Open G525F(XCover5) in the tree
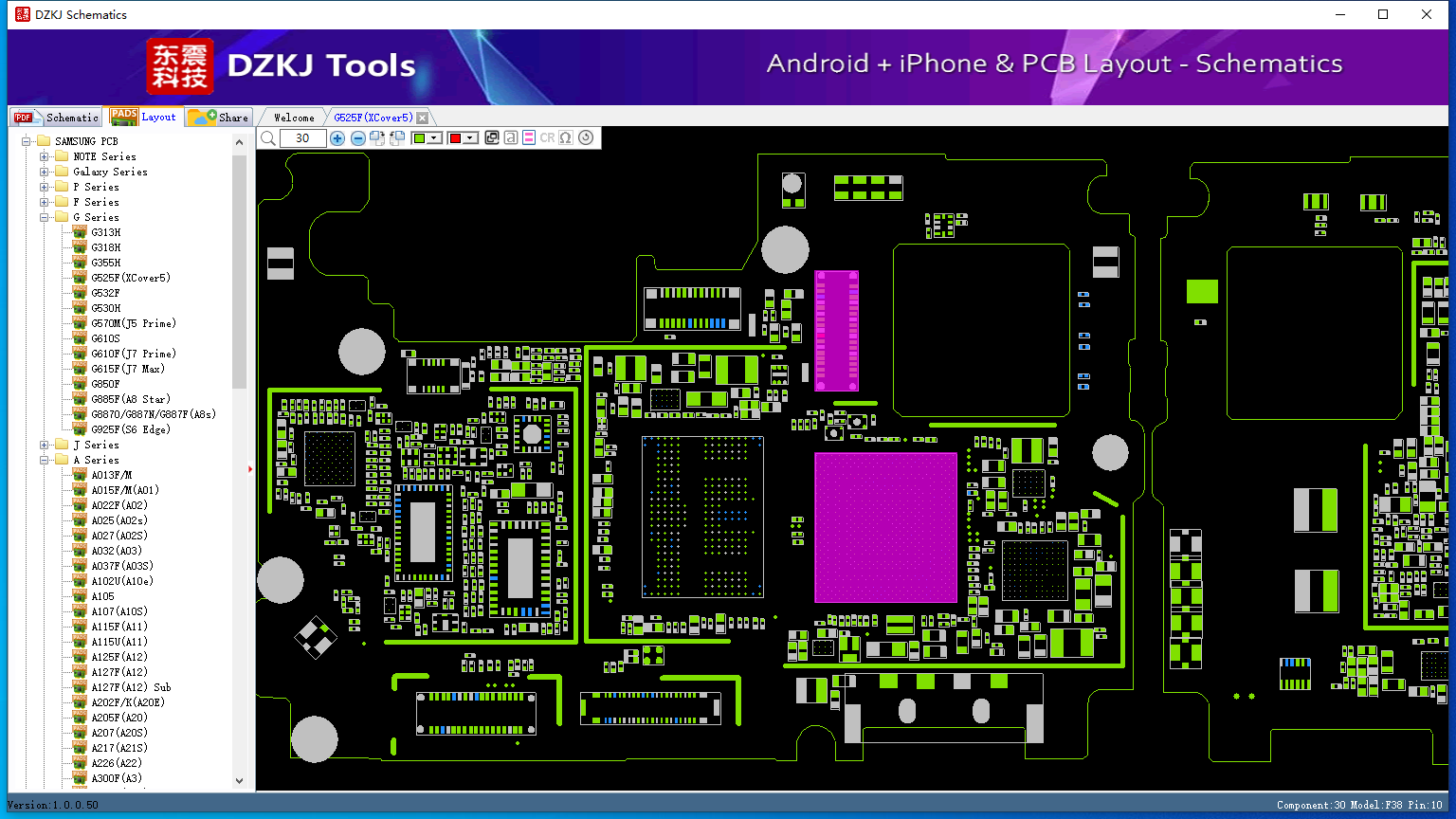1456x819 pixels. (x=131, y=278)
